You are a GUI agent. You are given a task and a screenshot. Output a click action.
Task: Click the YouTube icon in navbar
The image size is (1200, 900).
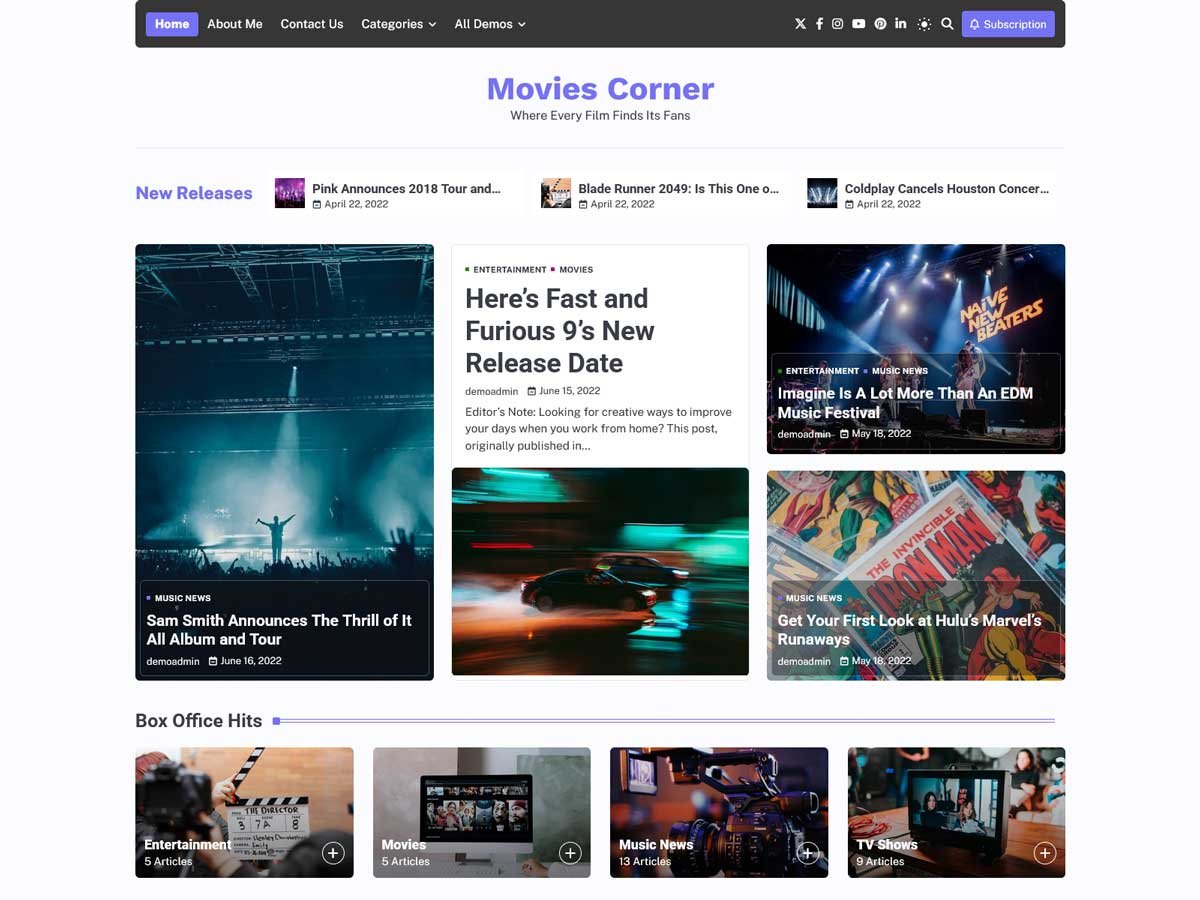click(x=858, y=24)
